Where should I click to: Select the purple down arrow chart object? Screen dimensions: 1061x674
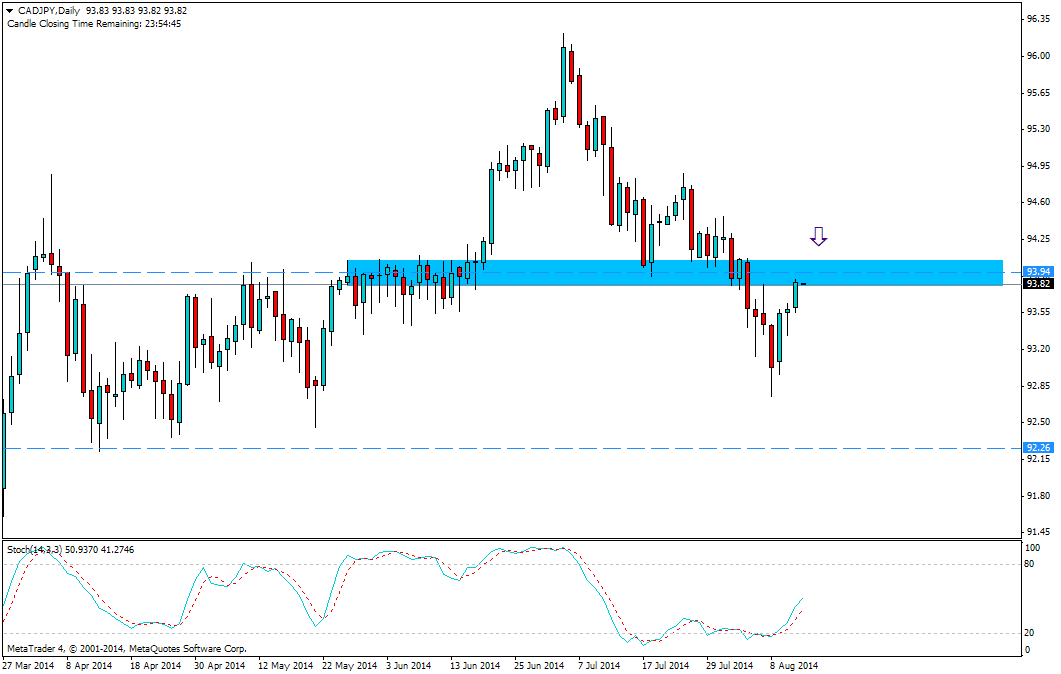[819, 236]
